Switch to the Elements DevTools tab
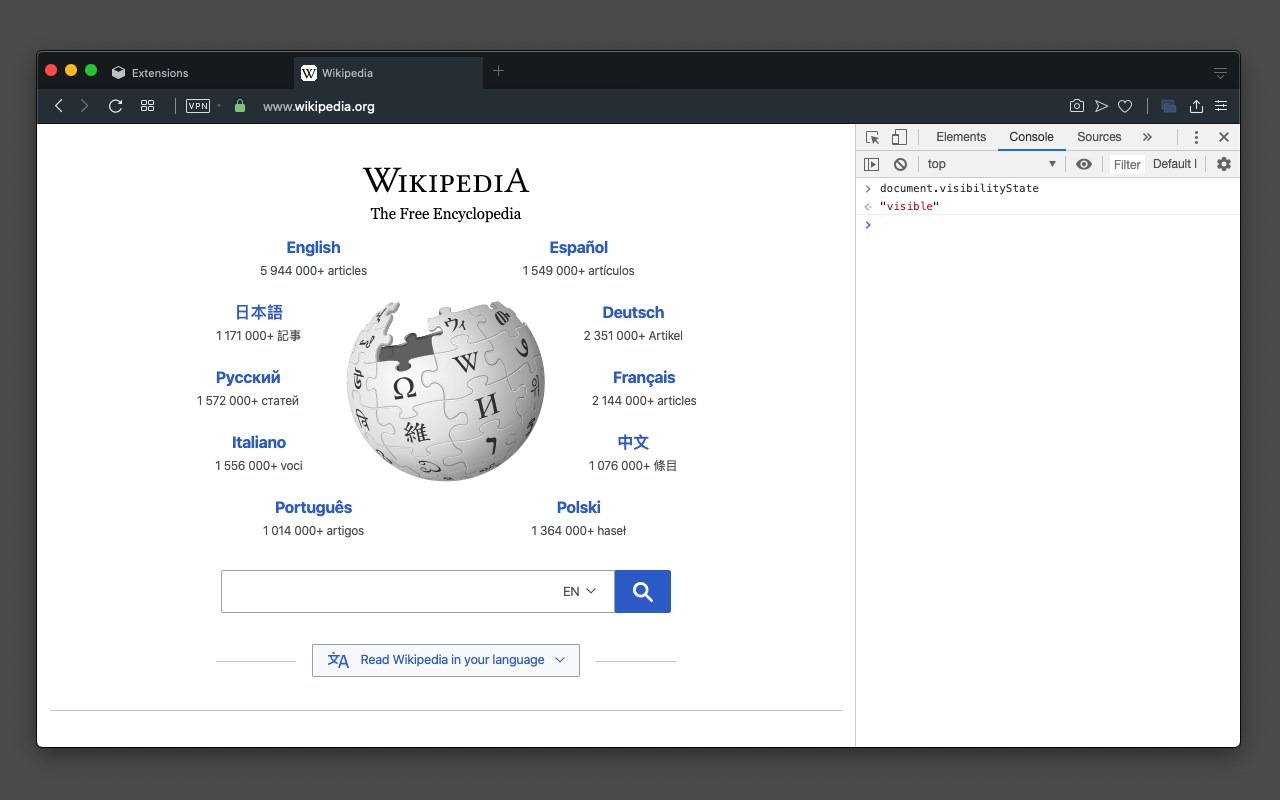Viewport: 1280px width, 800px height. [961, 137]
